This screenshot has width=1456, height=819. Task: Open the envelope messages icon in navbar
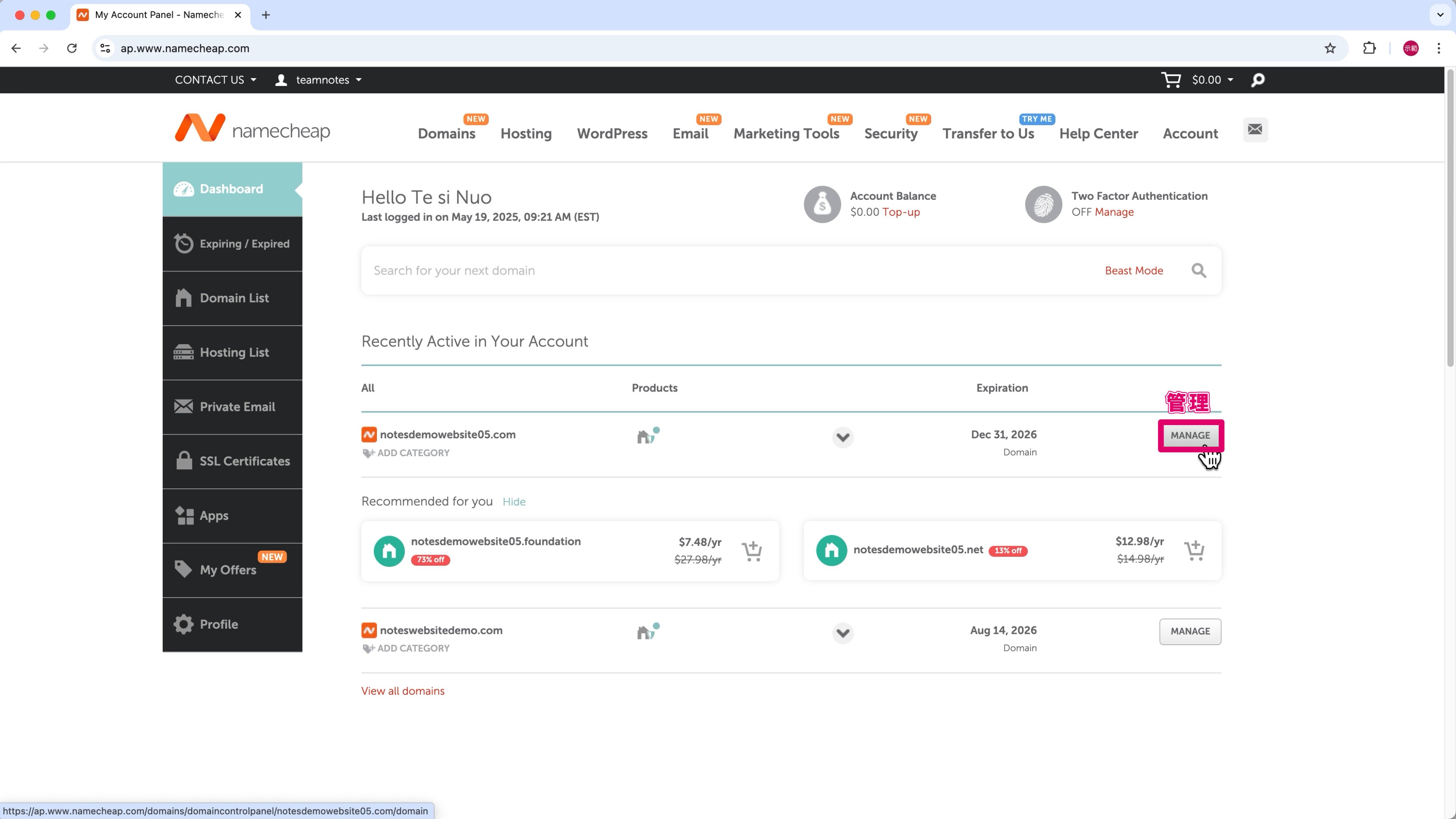pyautogui.click(x=1255, y=129)
